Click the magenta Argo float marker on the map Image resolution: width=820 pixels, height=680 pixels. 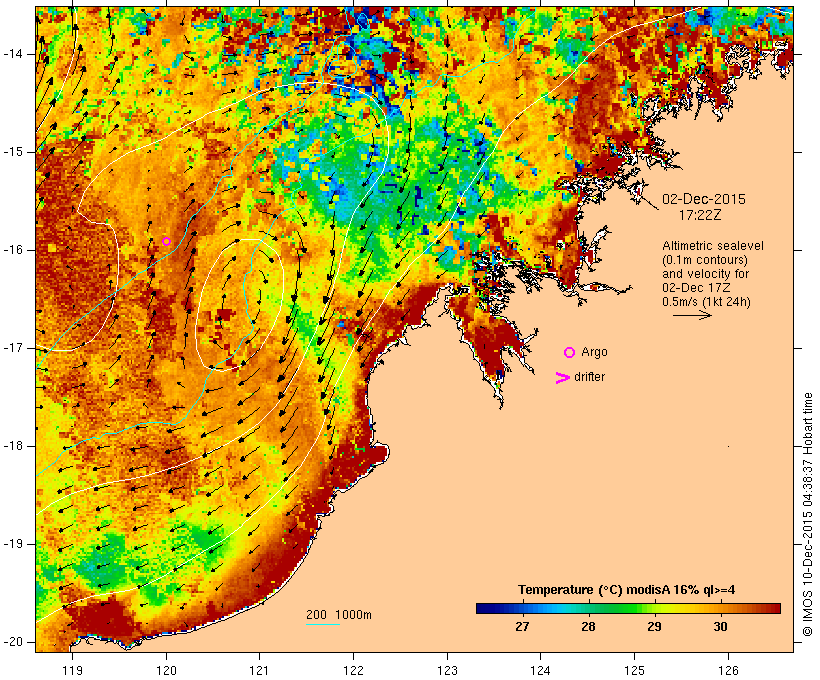166,241
